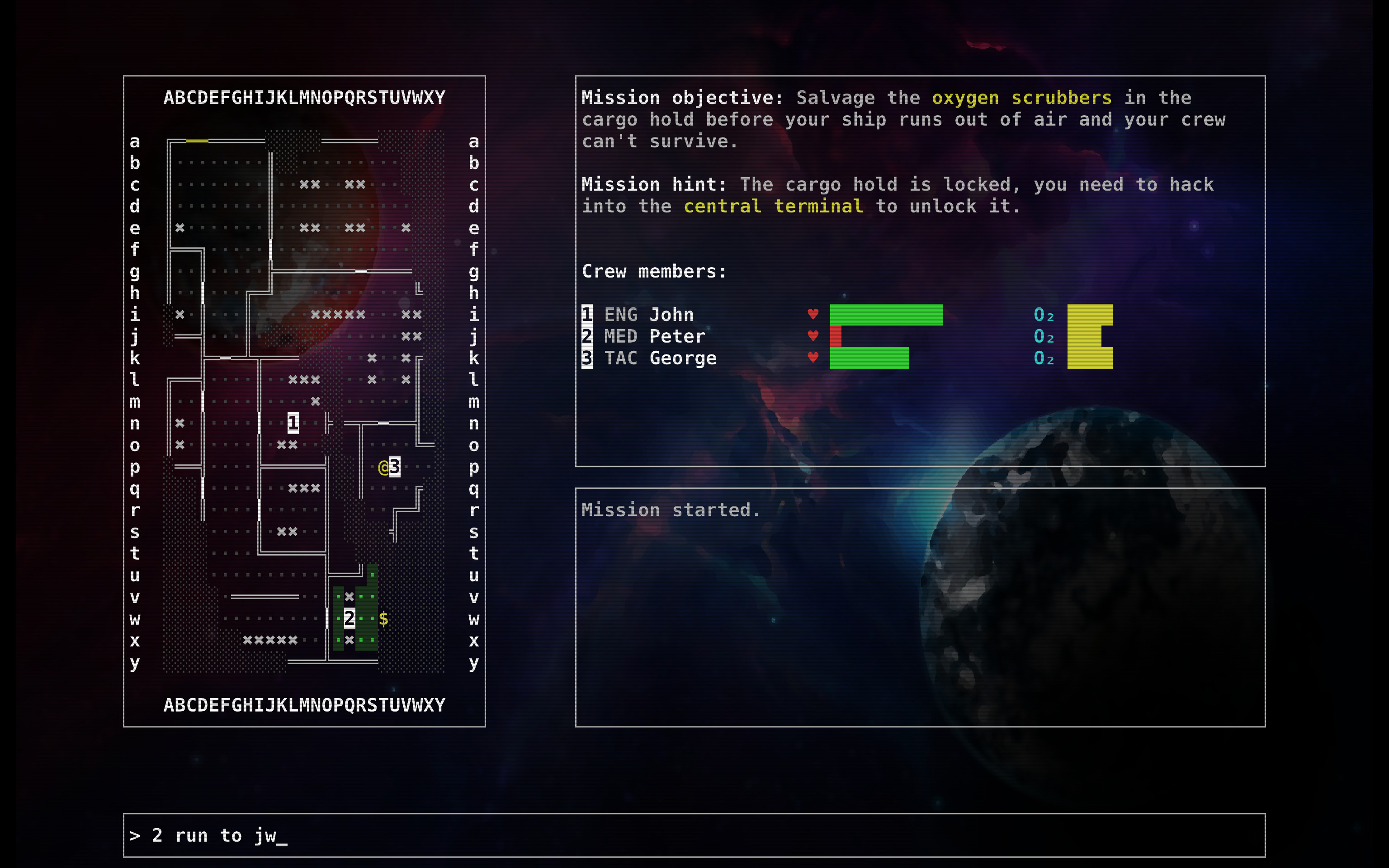The width and height of the screenshot is (1389, 868).
Task: Click John's green health bar
Action: [886, 315]
